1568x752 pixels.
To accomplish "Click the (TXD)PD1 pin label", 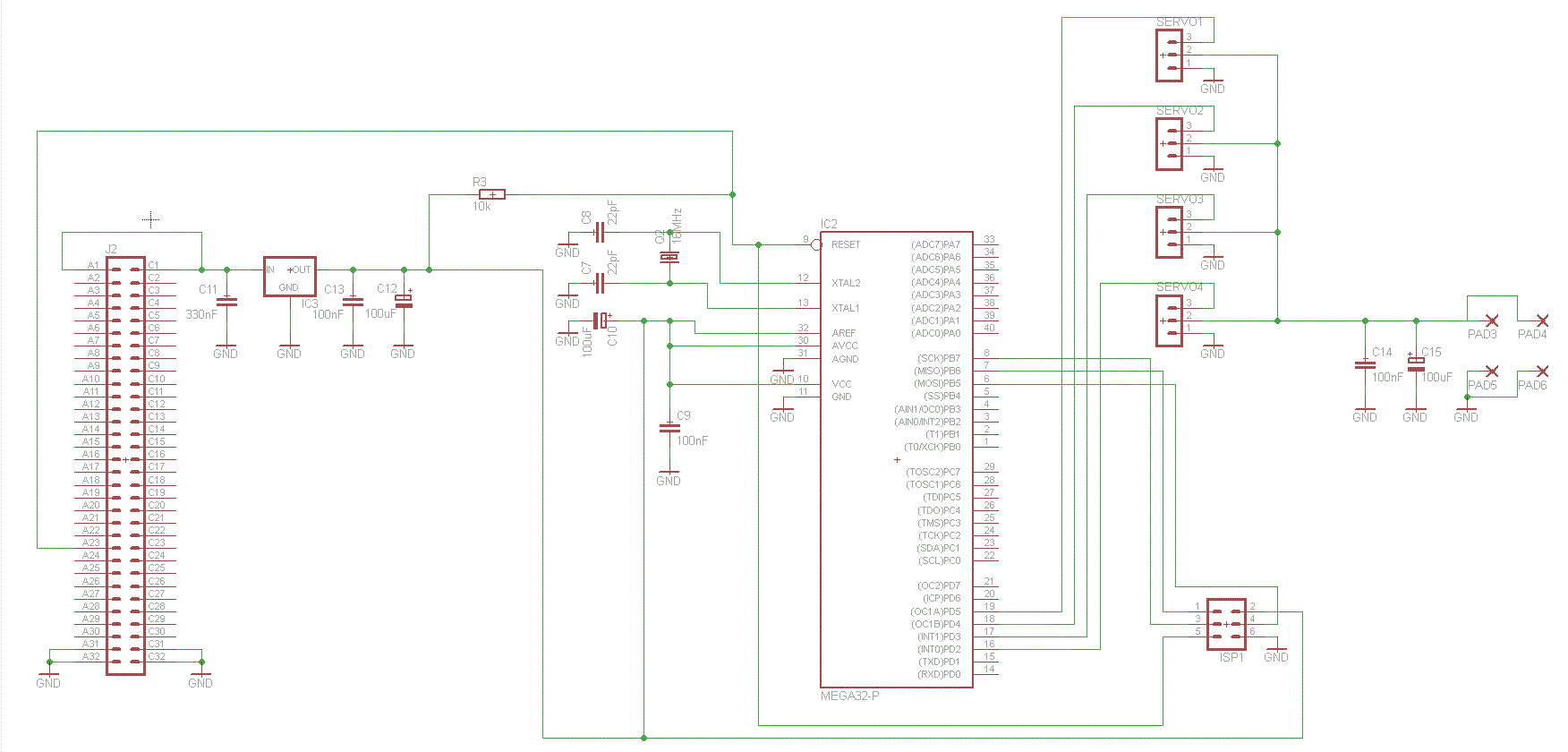I will [939, 662].
